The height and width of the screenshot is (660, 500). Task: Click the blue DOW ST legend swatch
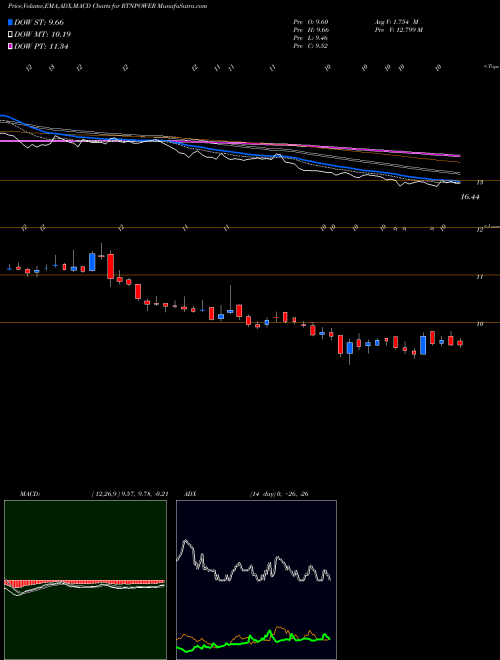click(10, 22)
